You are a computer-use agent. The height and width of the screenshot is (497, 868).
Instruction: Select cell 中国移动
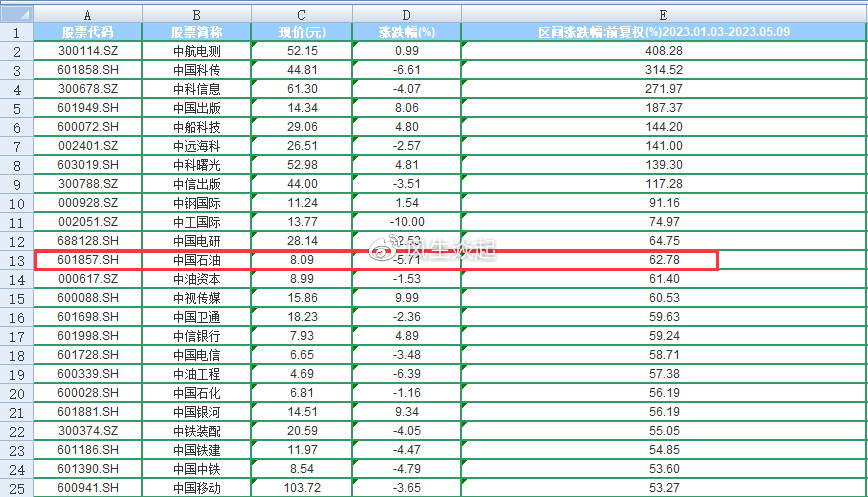tap(197, 488)
